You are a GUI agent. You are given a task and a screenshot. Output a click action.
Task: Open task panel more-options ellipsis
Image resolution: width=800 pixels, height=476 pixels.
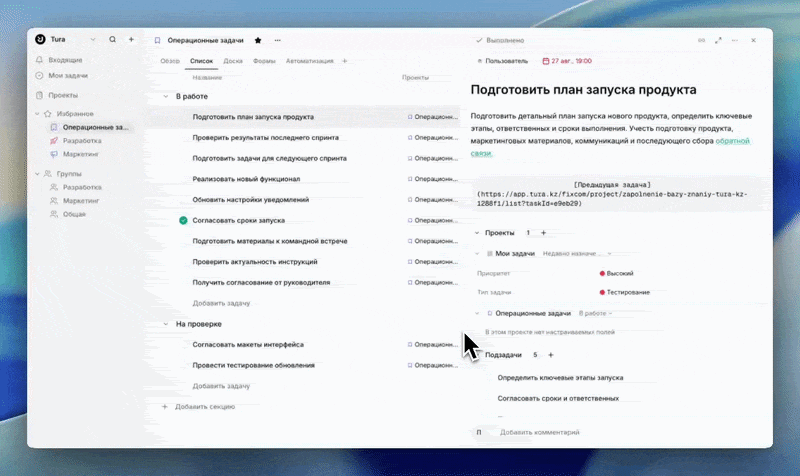pyautogui.click(x=735, y=40)
